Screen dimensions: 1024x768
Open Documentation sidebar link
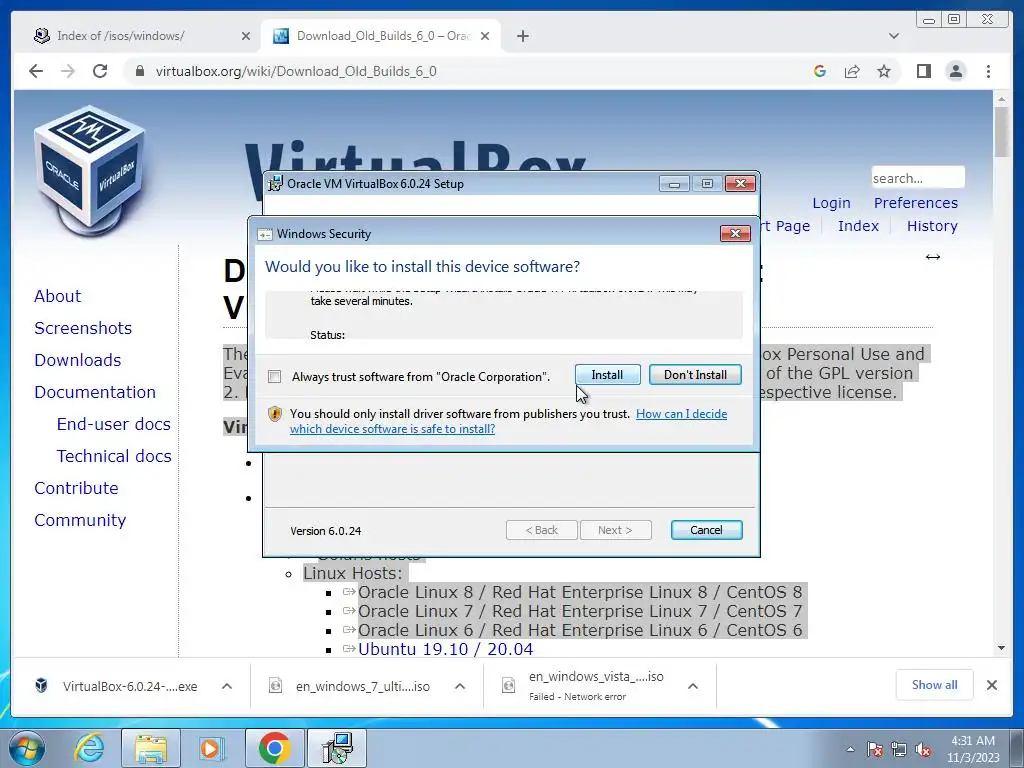coord(95,392)
